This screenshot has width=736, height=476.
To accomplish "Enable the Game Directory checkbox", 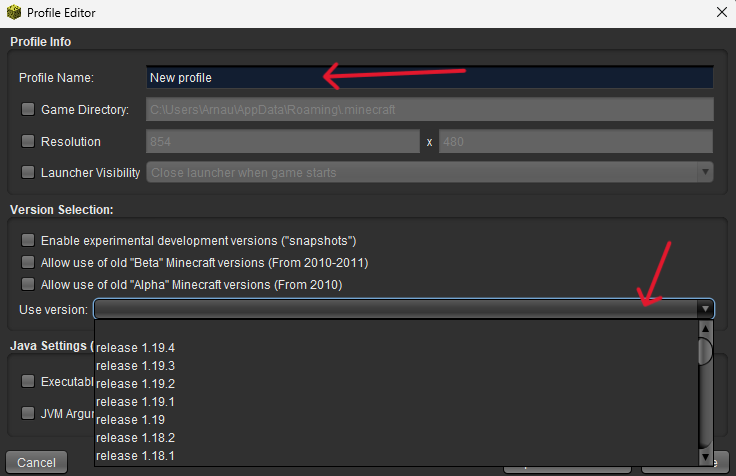I will pos(28,110).
